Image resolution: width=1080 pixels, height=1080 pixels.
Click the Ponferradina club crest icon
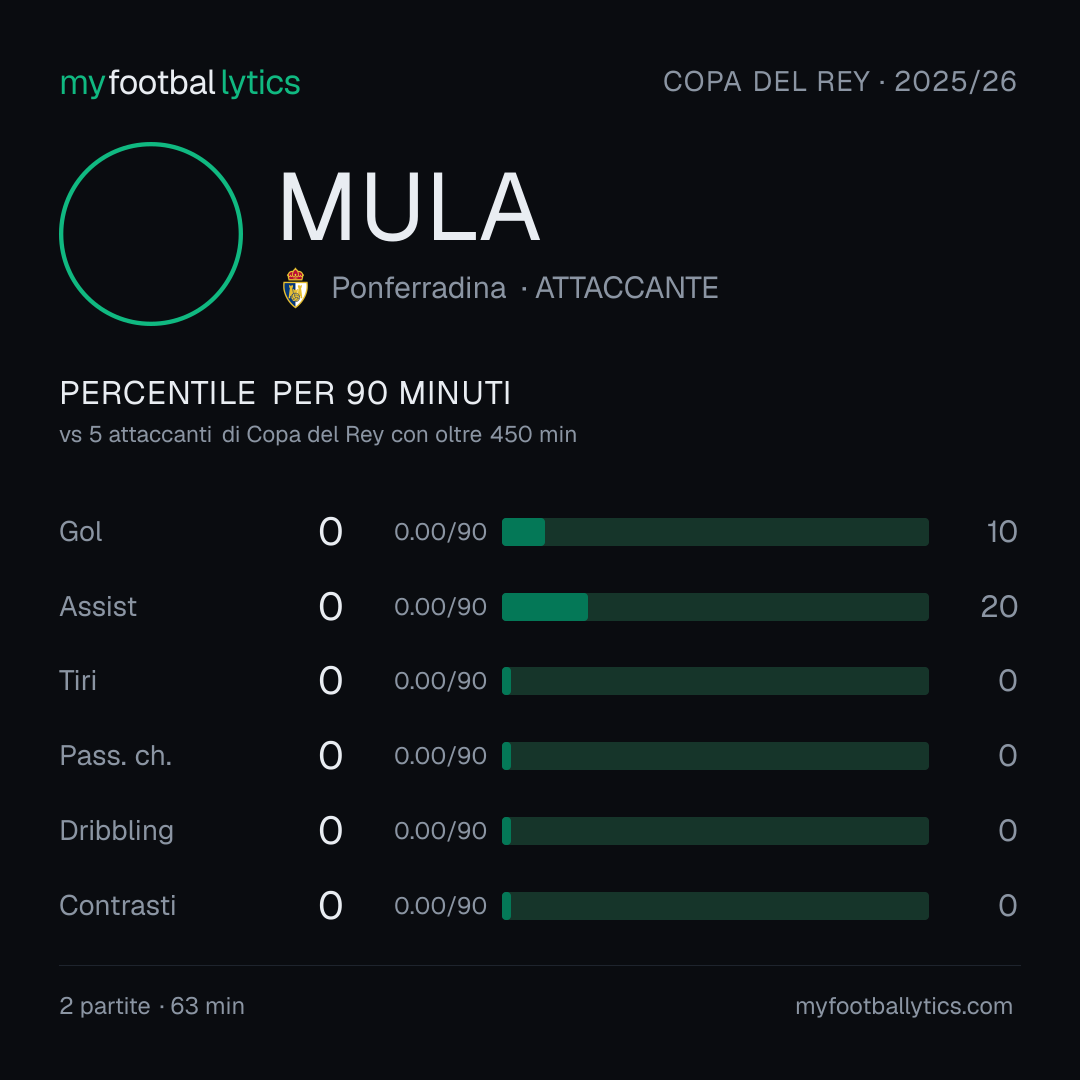295,288
